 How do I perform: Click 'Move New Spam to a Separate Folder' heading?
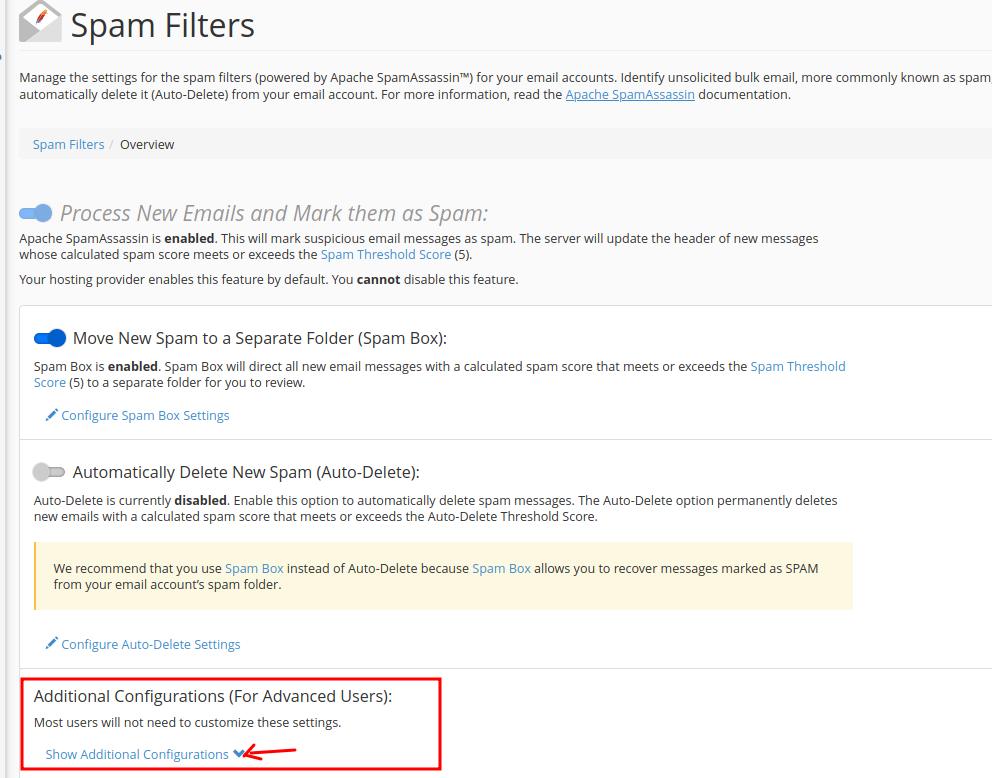pos(260,338)
